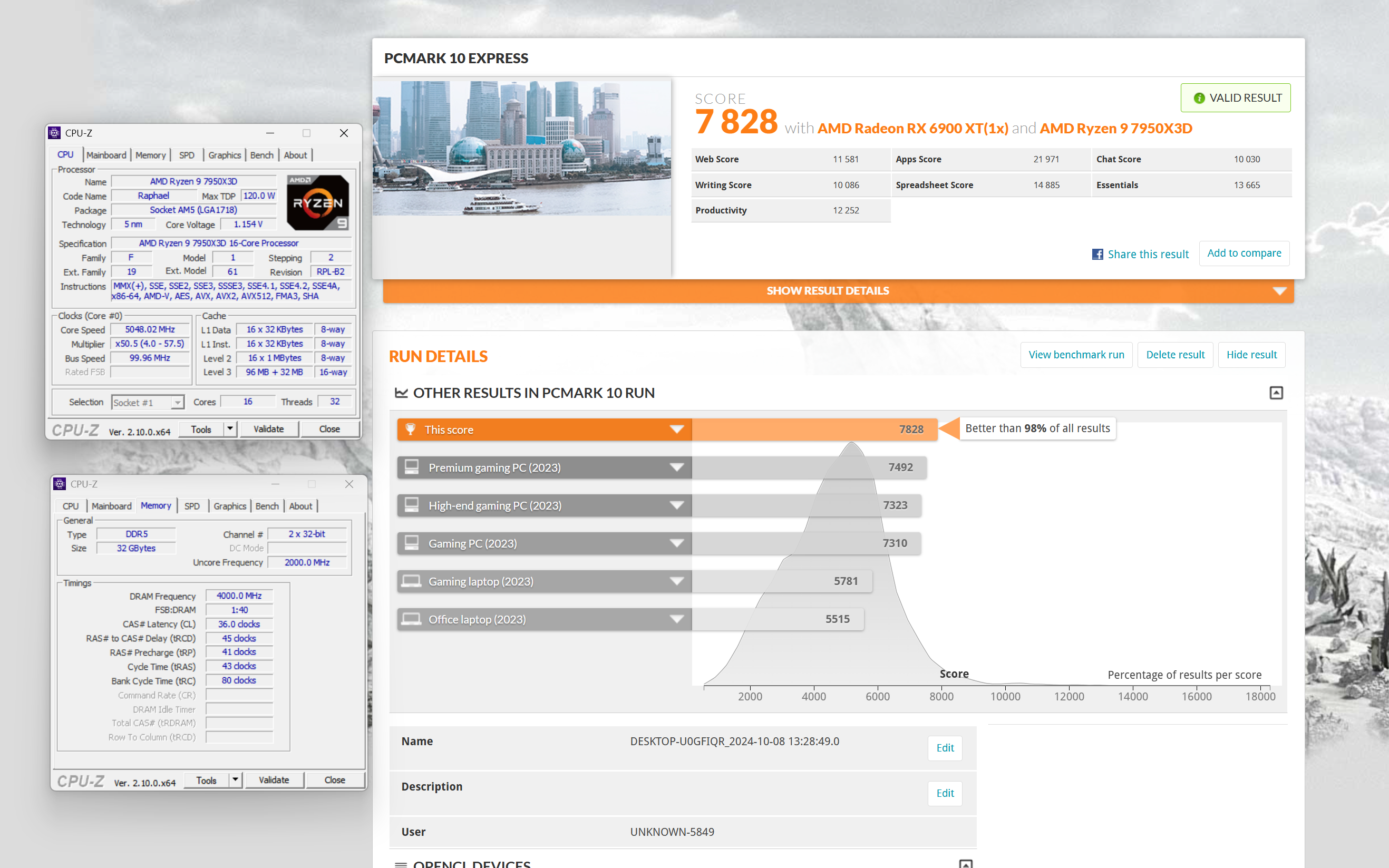Viewport: 1389px width, 868px height.
Task: Click the Valid Result badge
Action: point(1235,97)
